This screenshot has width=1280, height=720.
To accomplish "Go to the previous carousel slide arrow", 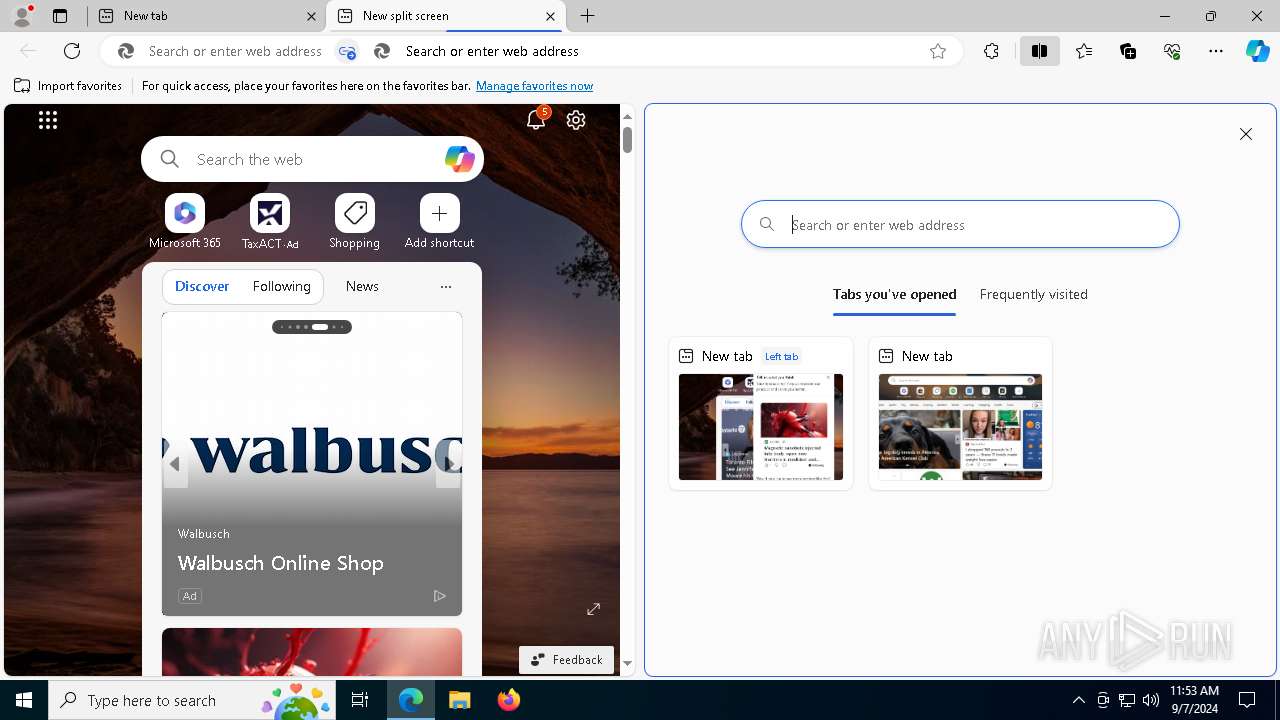I will point(175,464).
